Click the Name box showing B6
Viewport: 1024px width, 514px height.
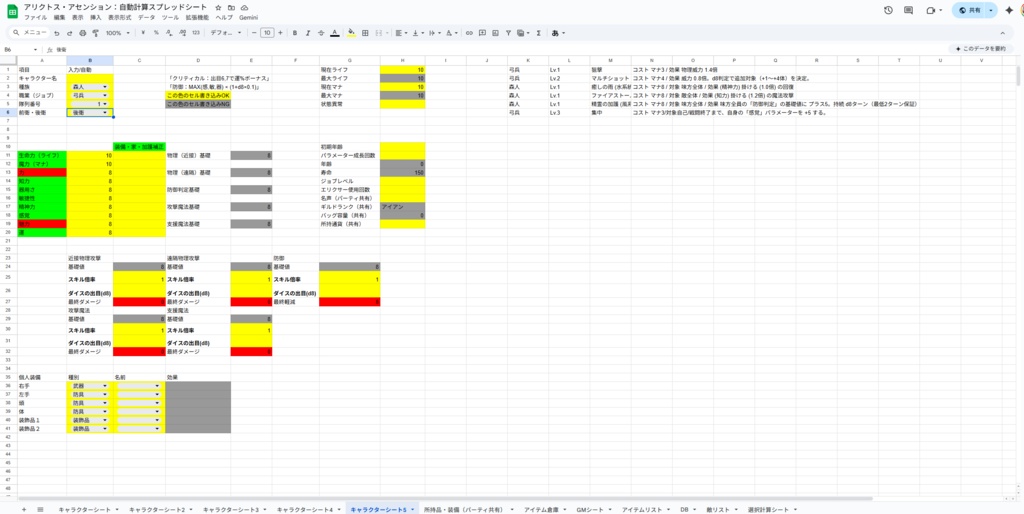click(x=21, y=49)
